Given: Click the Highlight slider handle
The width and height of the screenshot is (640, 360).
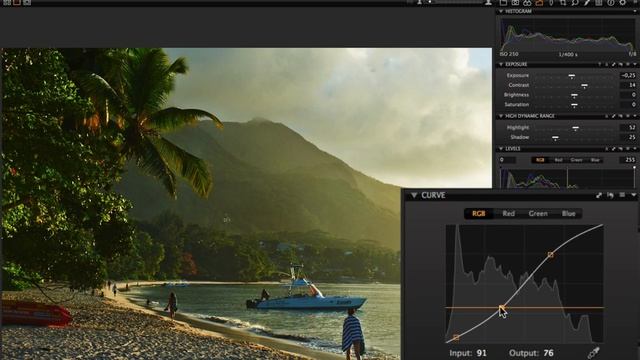Looking at the screenshot, I should pyautogui.click(x=576, y=128).
